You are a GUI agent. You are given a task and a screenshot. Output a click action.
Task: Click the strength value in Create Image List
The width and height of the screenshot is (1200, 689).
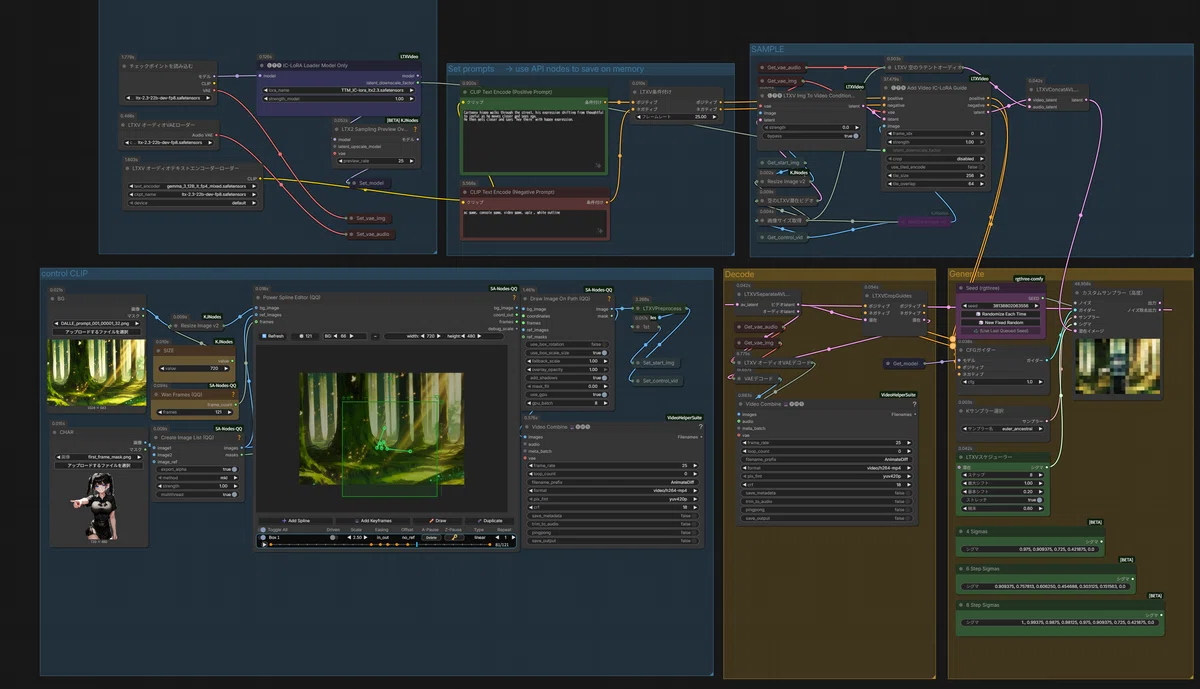point(198,486)
